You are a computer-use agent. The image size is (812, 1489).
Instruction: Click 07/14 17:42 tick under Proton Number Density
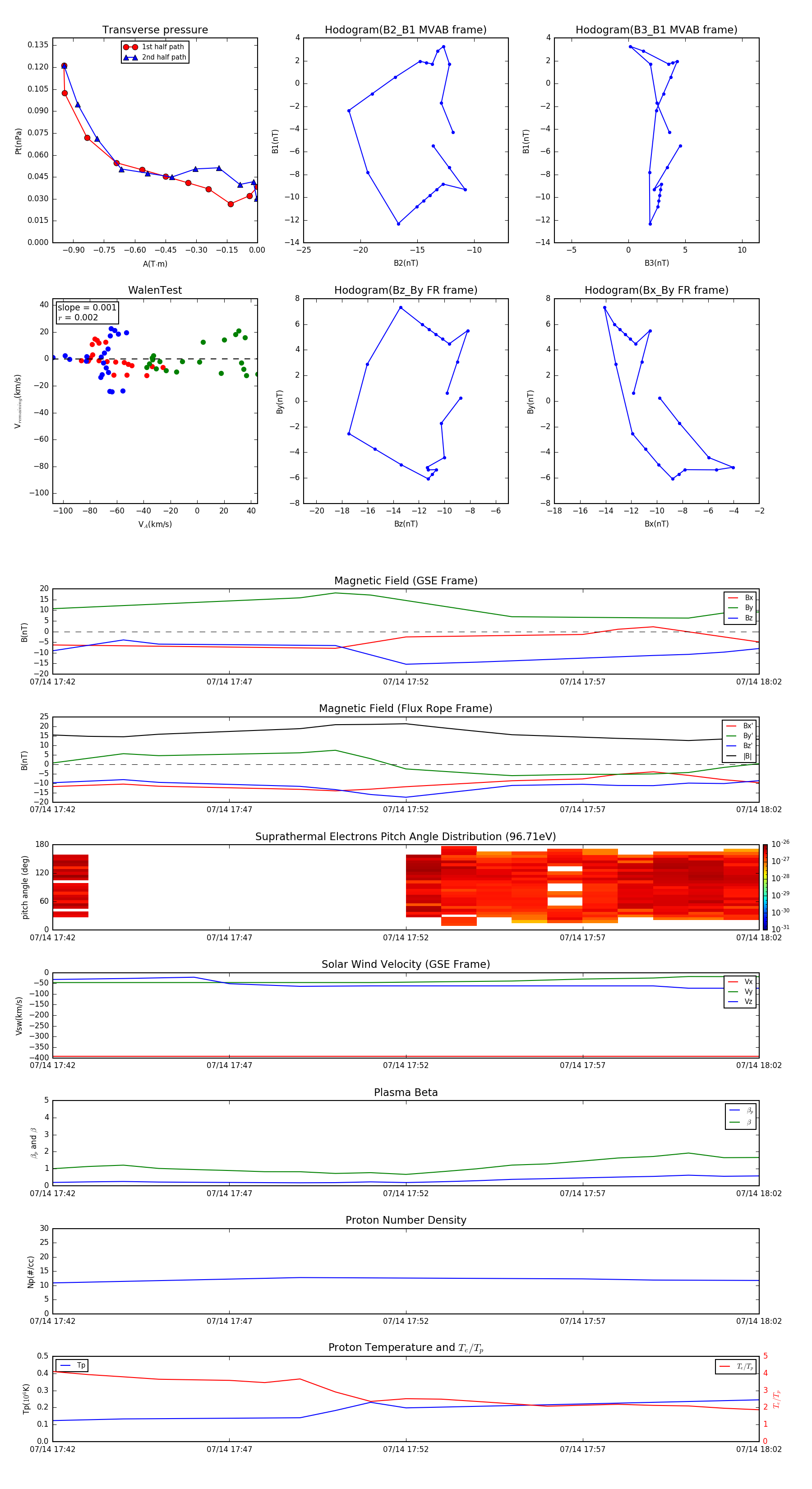click(x=53, y=1321)
